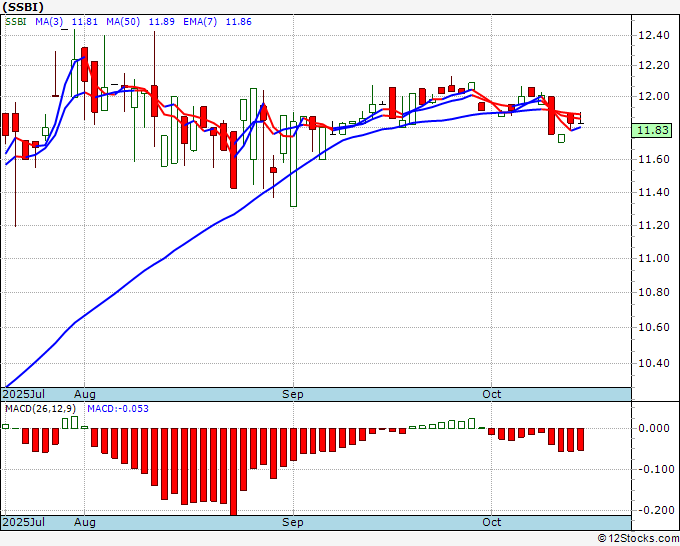Click the MA(50) legend label
Image resolution: width=680 pixels, height=546 pixels.
tap(123, 22)
